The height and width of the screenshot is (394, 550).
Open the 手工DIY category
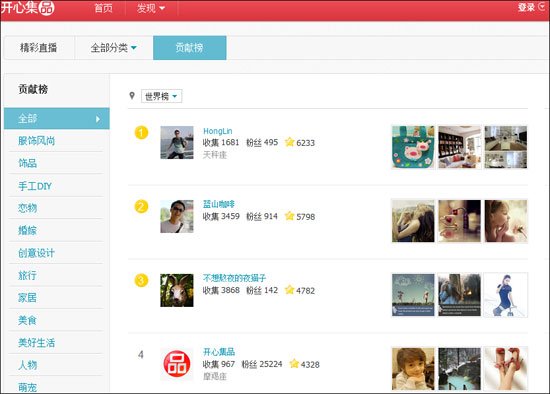coord(35,186)
